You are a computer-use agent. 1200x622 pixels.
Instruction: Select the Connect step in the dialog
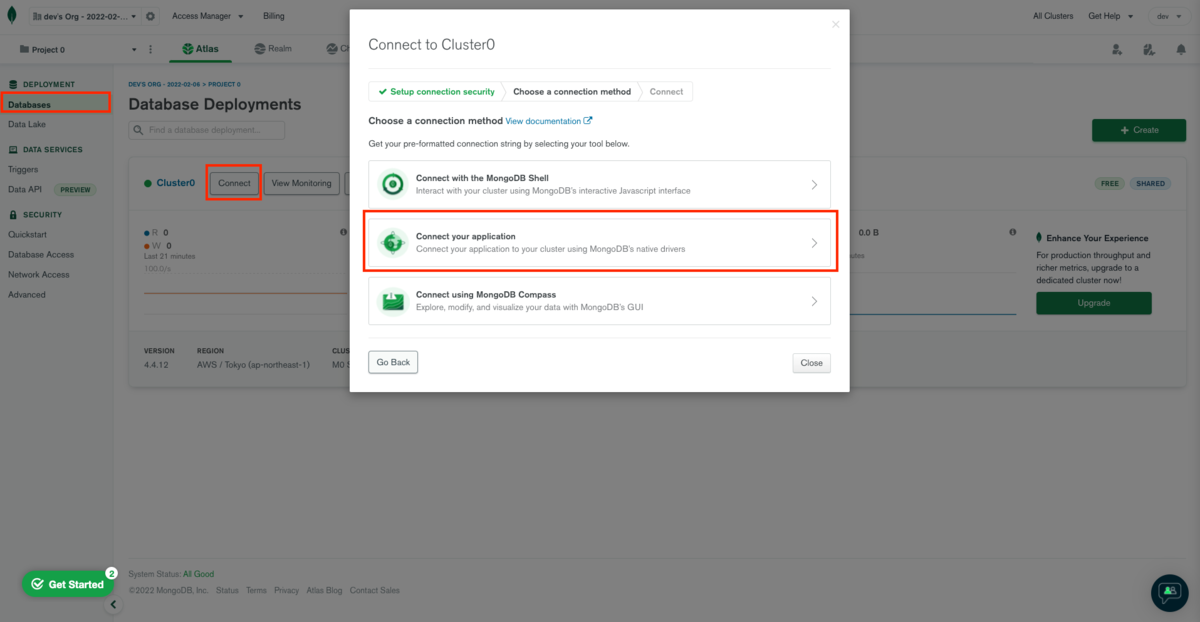tap(666, 91)
